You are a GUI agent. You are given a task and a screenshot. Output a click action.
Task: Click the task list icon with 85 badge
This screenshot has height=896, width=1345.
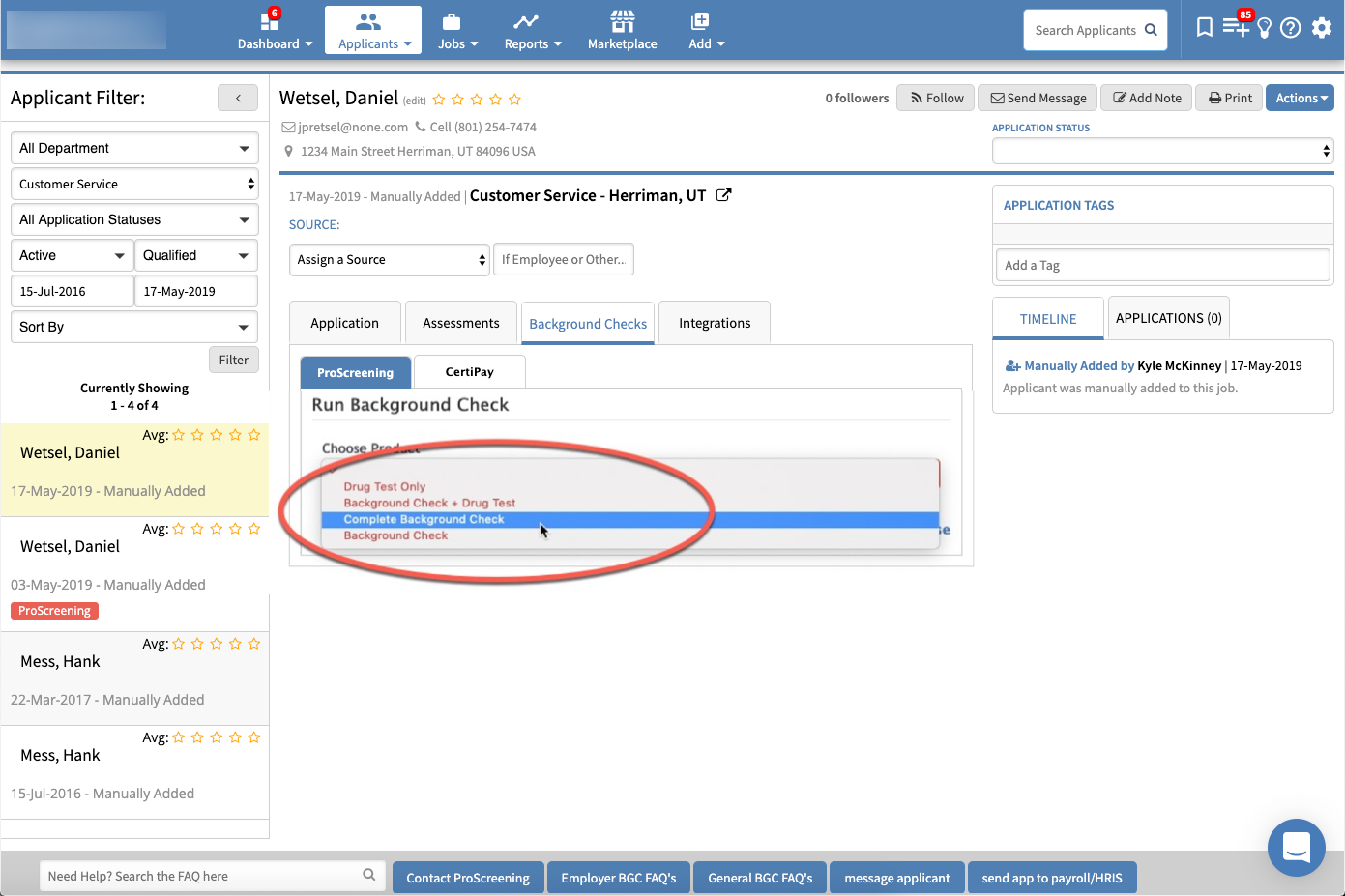(x=1235, y=28)
